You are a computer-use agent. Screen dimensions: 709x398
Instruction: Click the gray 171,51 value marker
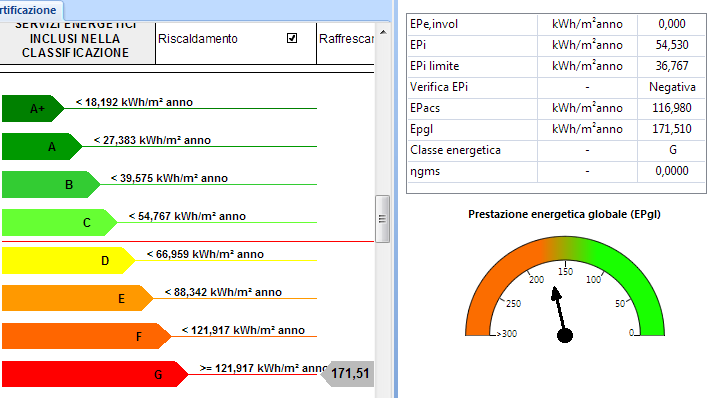click(x=347, y=374)
